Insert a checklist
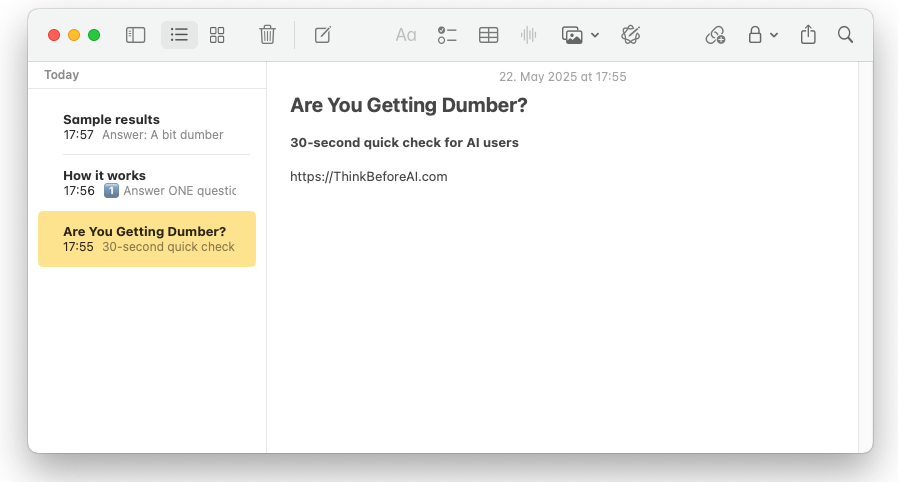The image size is (898, 482). pyautogui.click(x=447, y=35)
